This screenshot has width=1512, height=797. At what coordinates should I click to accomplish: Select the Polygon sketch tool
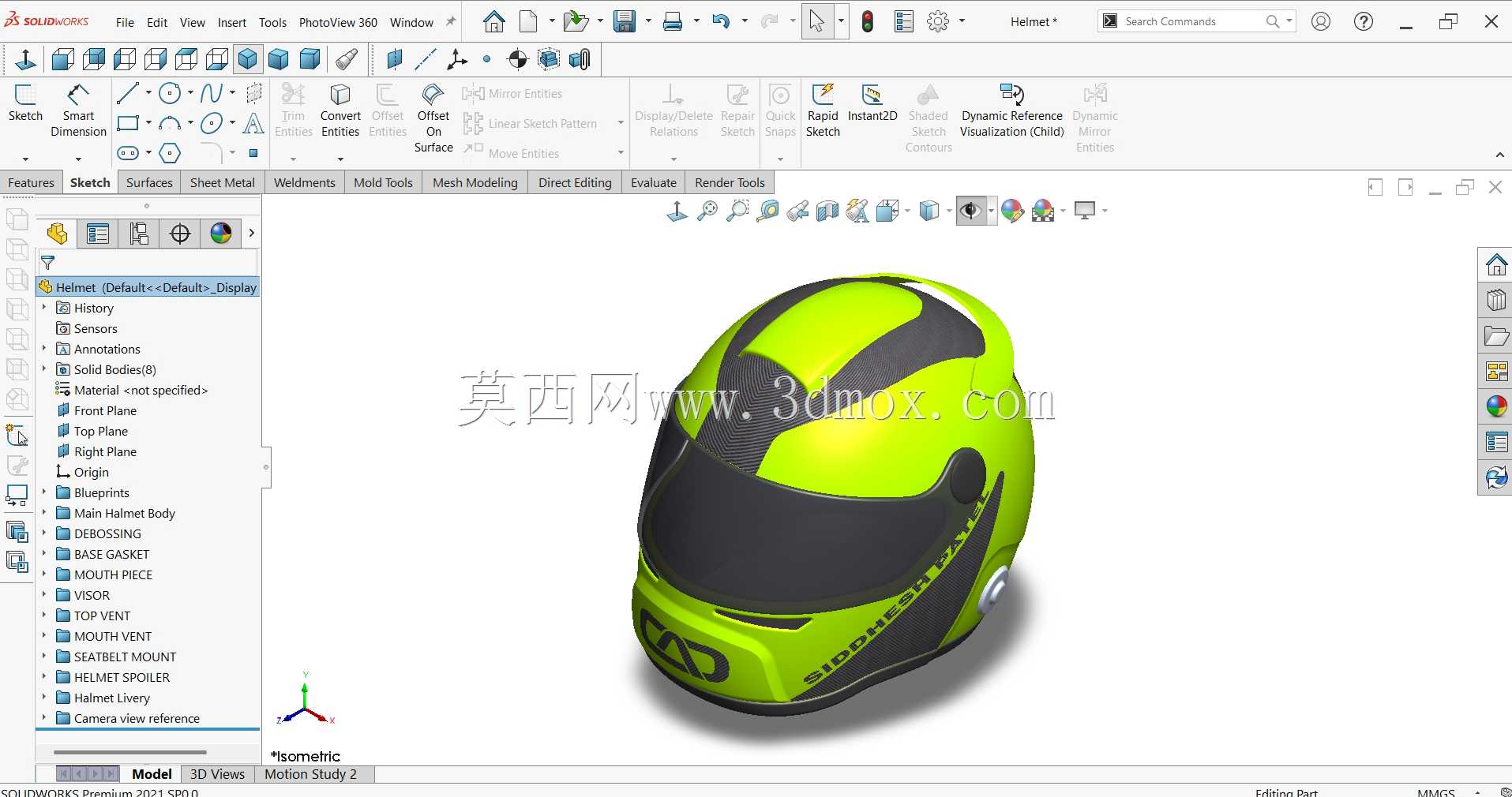pyautogui.click(x=170, y=152)
